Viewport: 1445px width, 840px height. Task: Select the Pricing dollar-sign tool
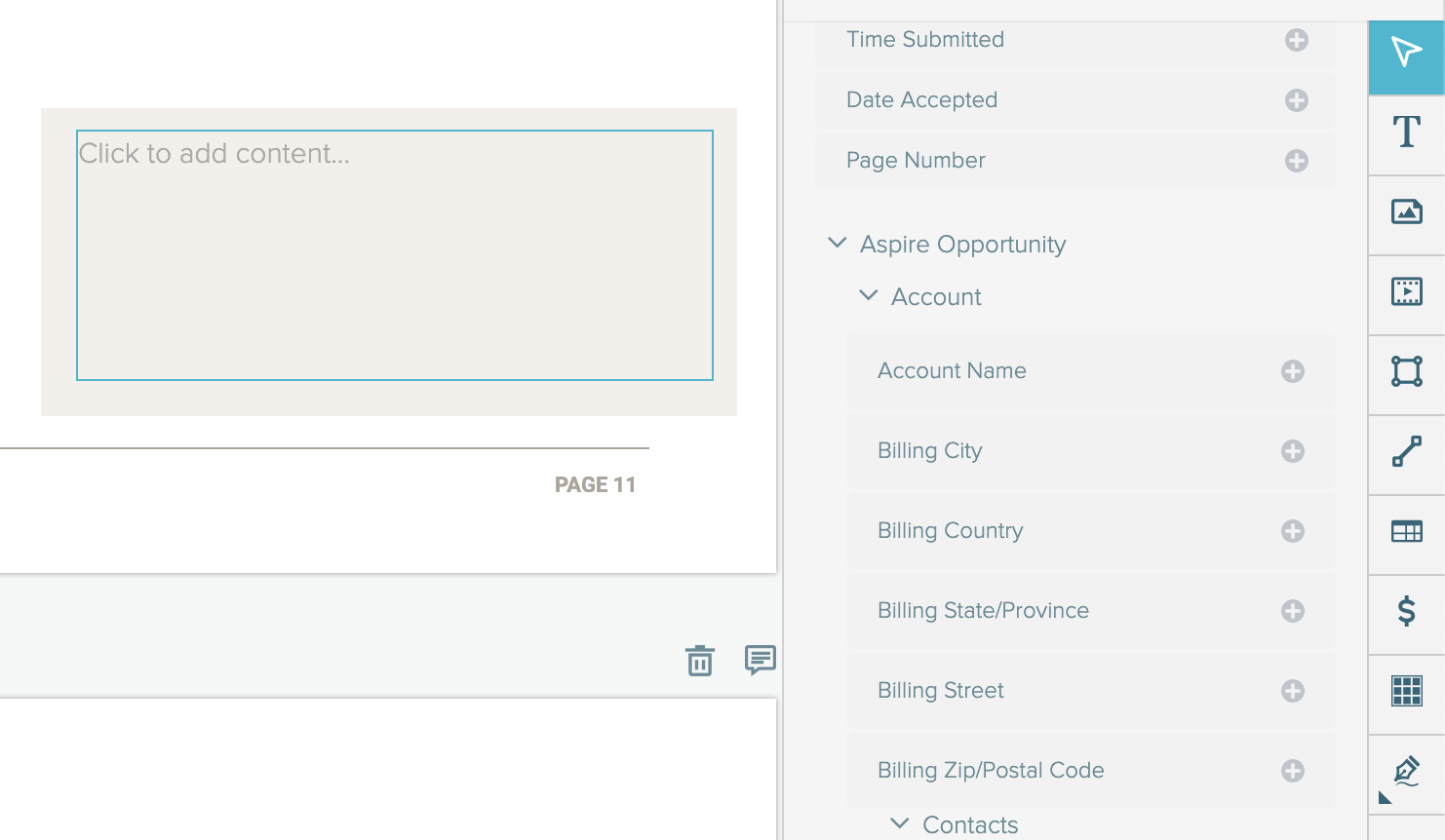(1406, 611)
